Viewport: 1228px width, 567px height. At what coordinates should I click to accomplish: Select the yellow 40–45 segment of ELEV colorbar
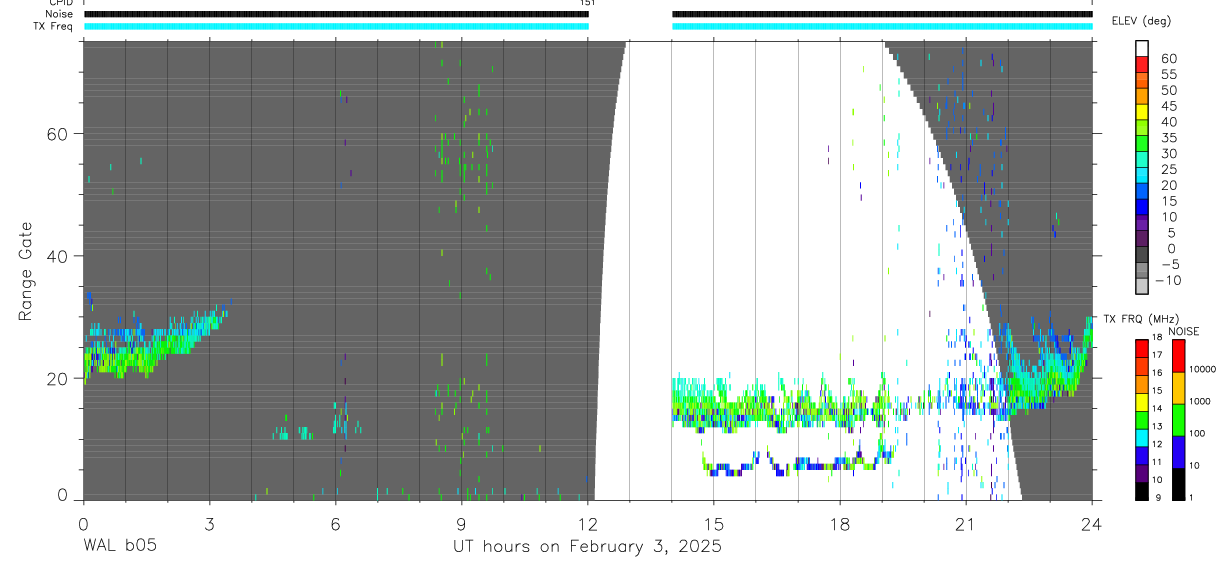[x=1142, y=114]
